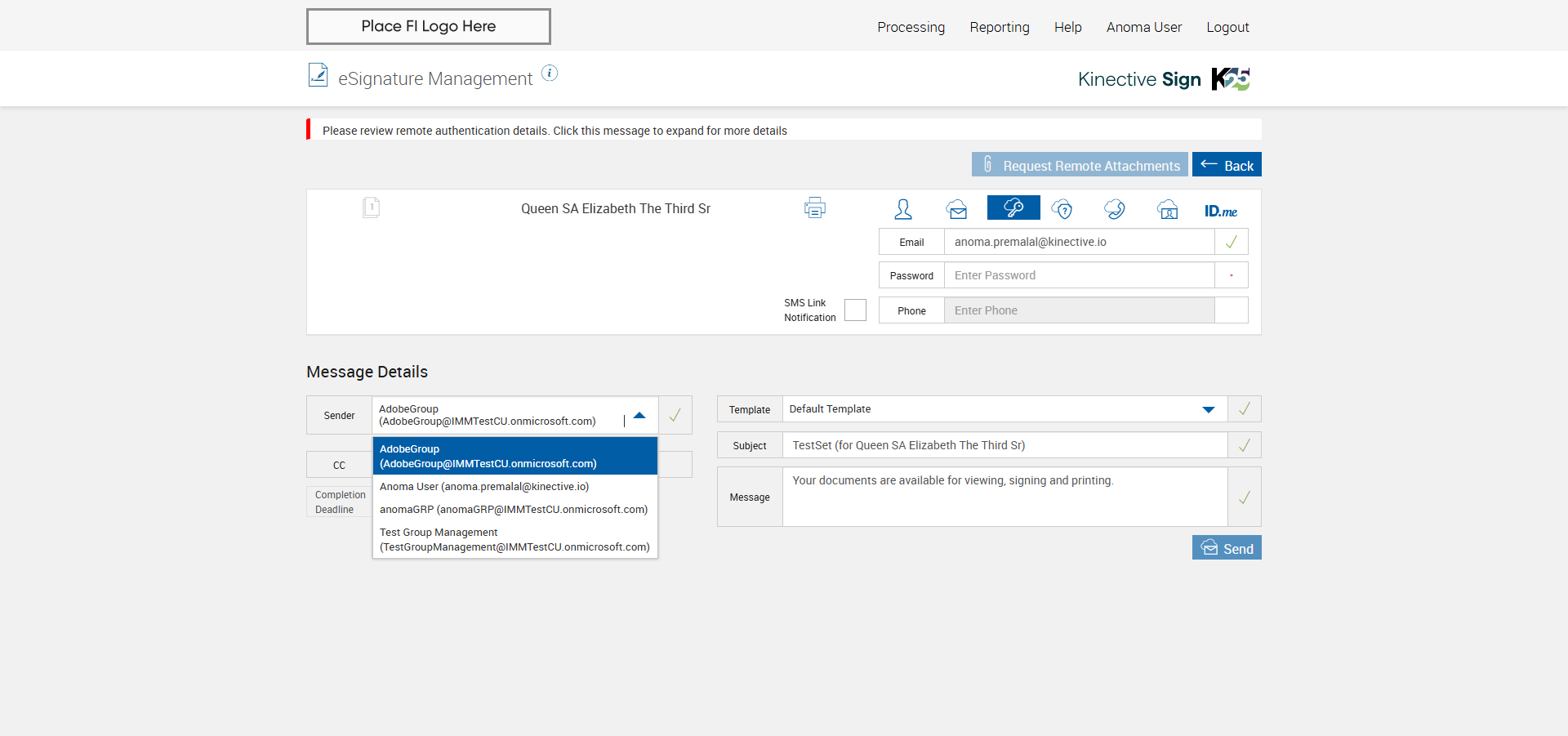Select the phone authentication cloud icon

click(1115, 209)
